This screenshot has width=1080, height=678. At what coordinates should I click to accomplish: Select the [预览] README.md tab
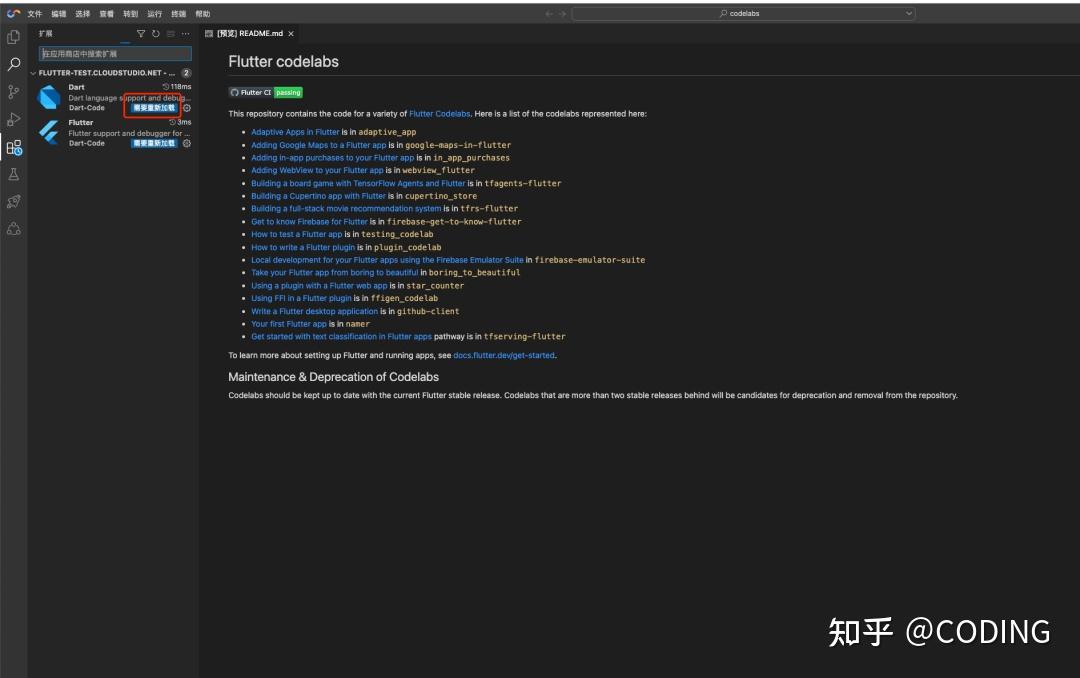[x=249, y=34]
